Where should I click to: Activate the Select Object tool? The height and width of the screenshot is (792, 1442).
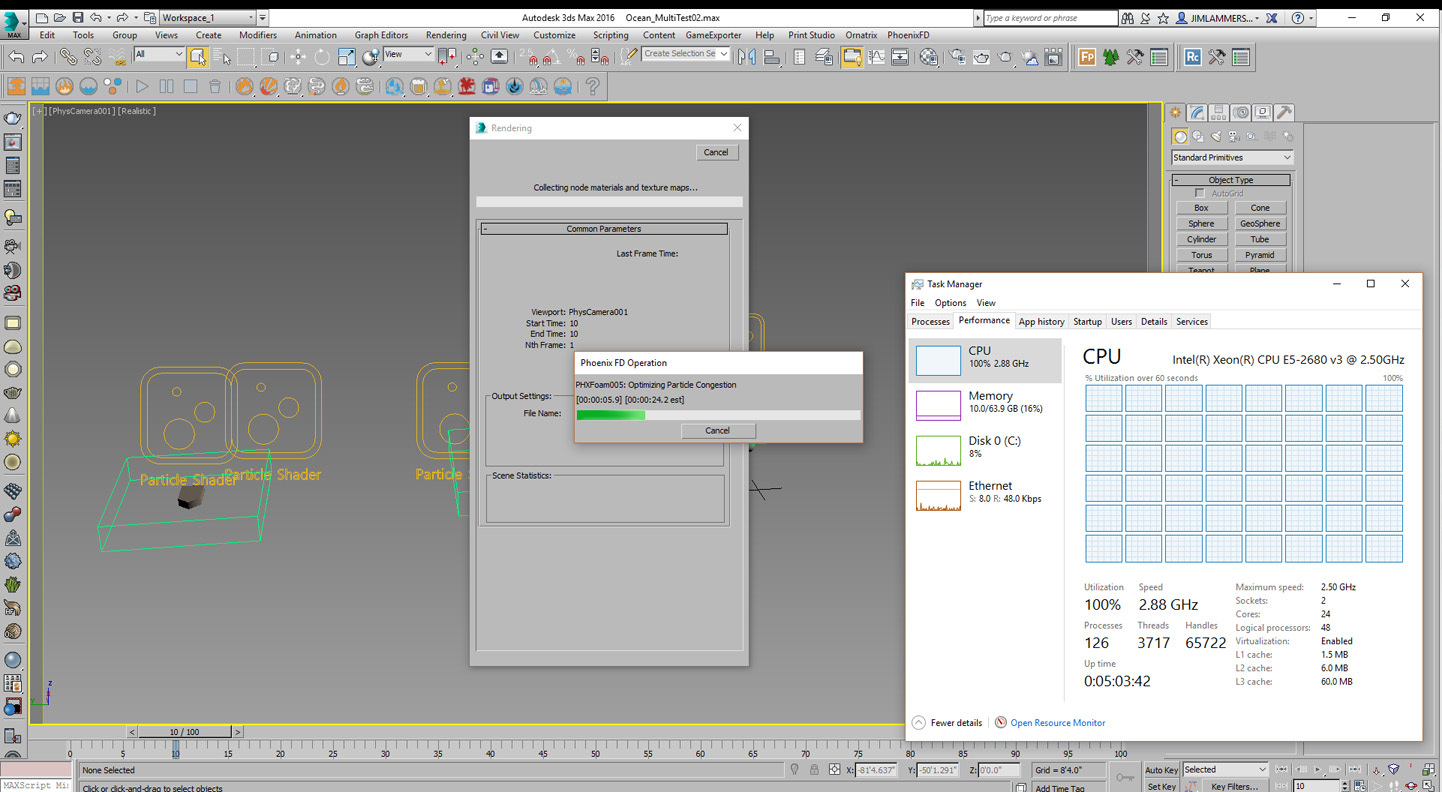pos(197,57)
